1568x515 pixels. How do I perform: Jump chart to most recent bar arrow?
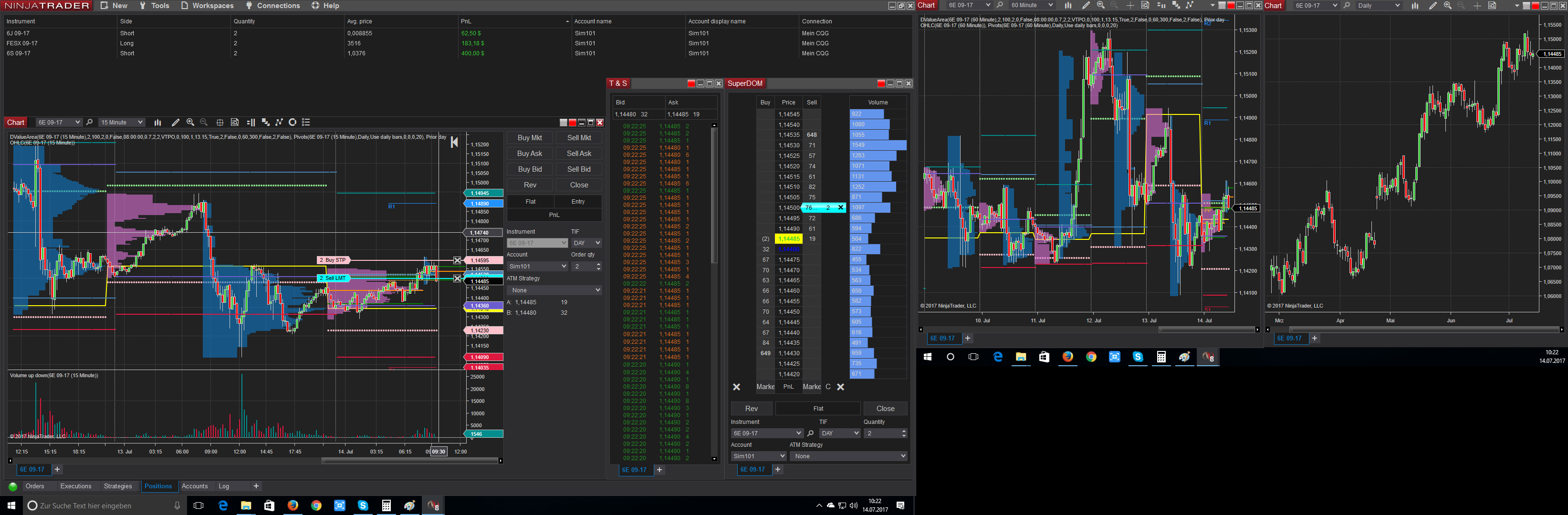click(x=454, y=142)
